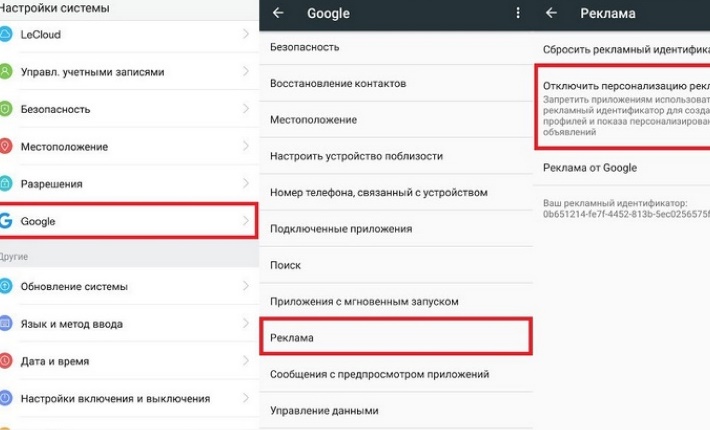Image resolution: width=710 pixels, height=430 pixels.
Task: Tap Разрешения label
Action: tap(52, 184)
